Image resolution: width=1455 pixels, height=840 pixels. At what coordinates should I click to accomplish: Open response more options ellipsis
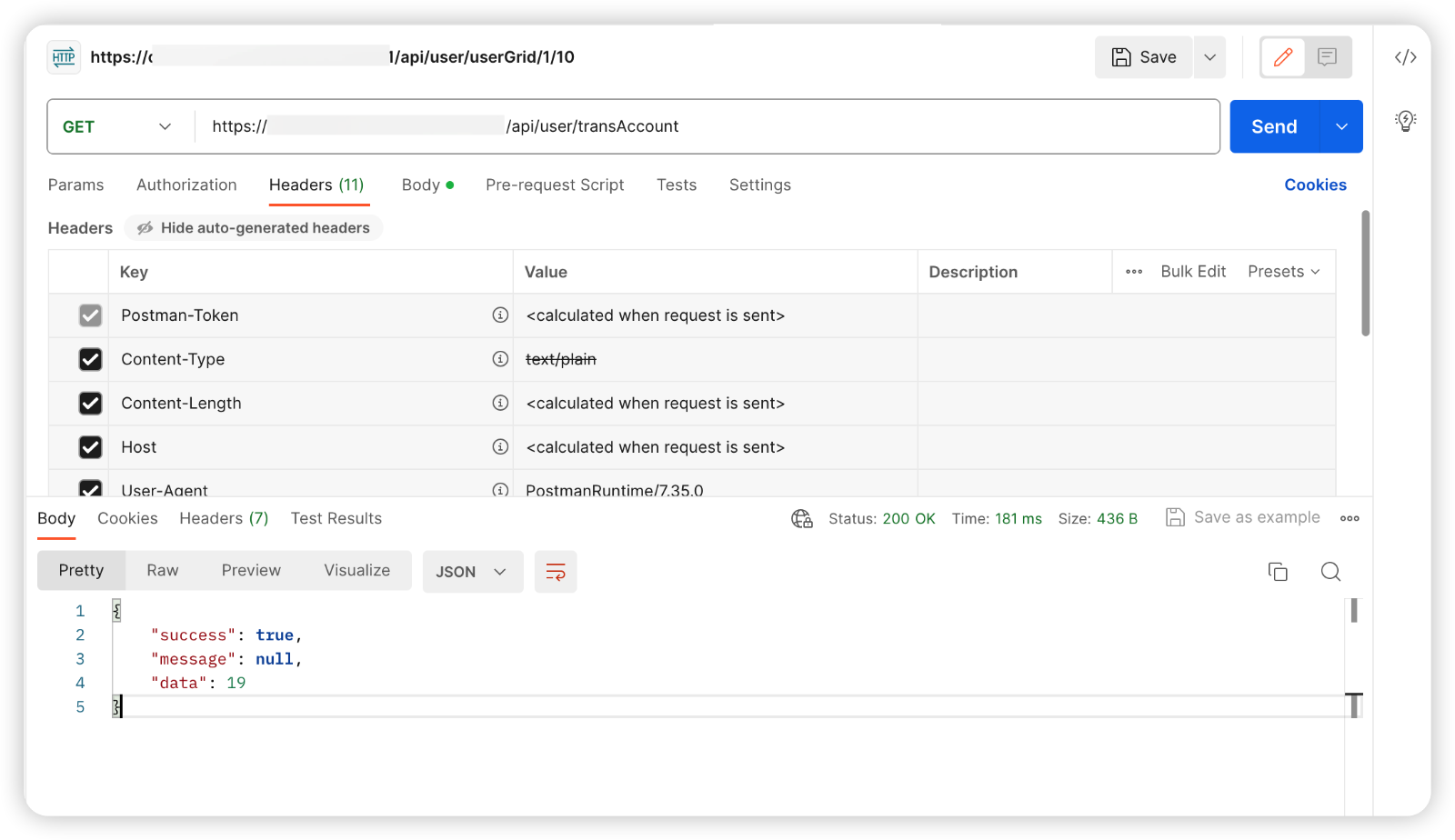pos(1350,518)
